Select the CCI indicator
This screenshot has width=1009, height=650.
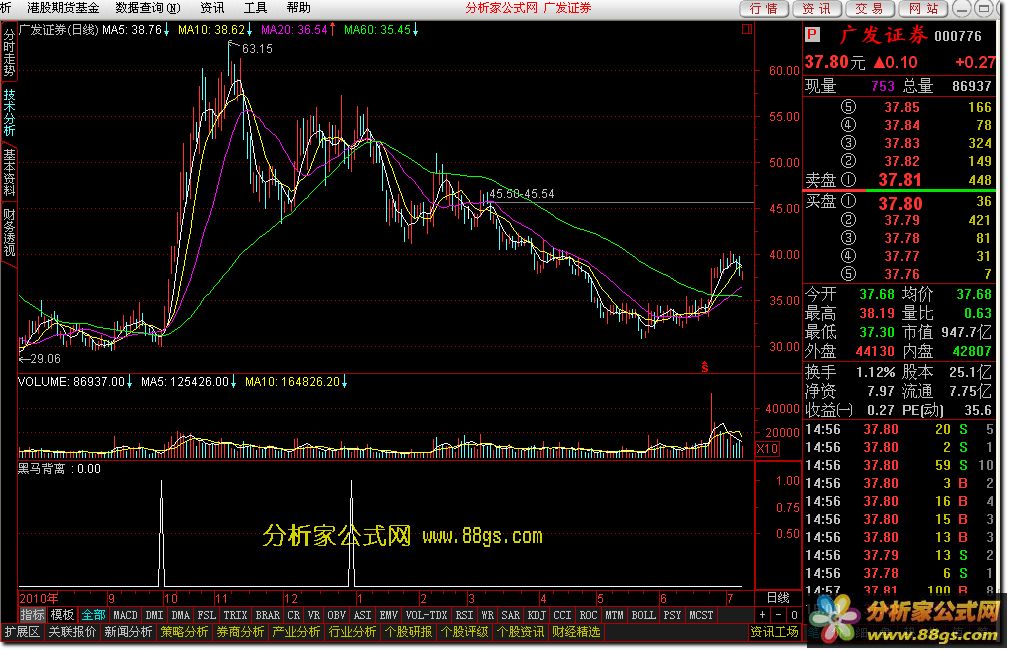(x=562, y=615)
